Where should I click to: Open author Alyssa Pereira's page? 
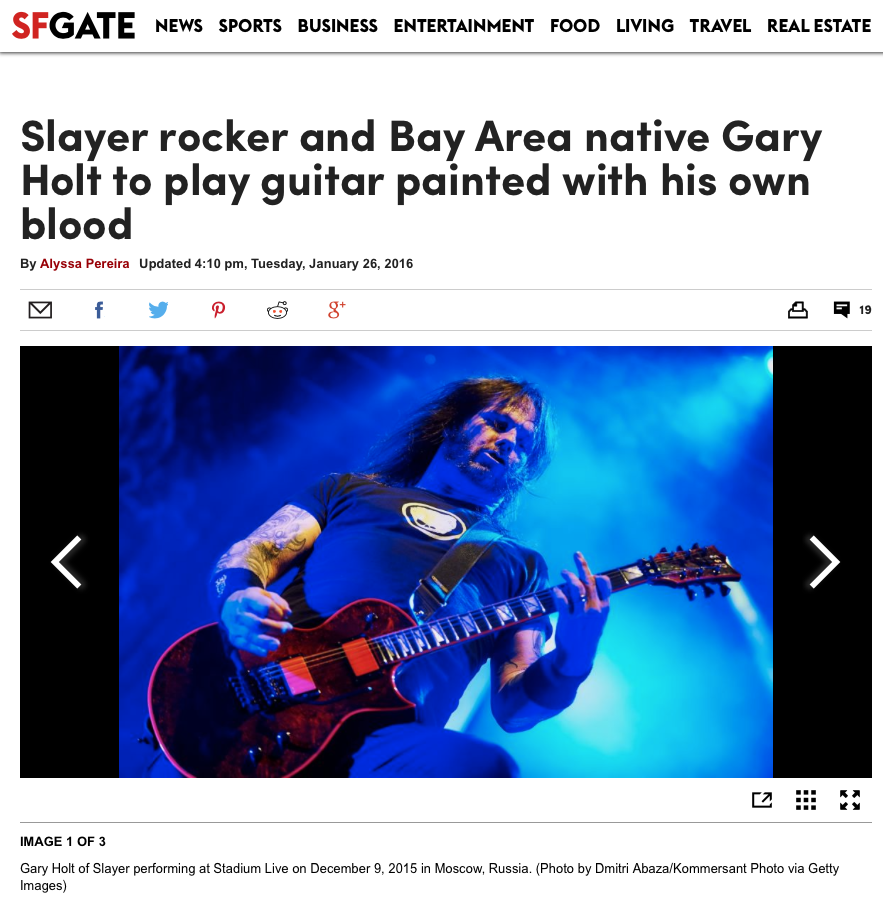coord(85,263)
